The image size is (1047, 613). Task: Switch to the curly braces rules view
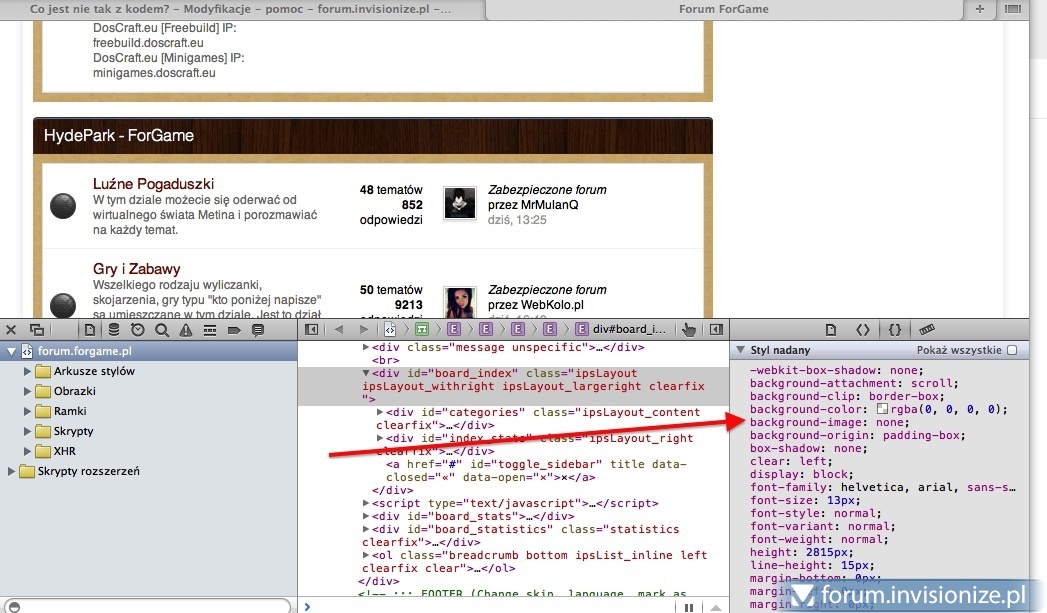click(x=895, y=329)
